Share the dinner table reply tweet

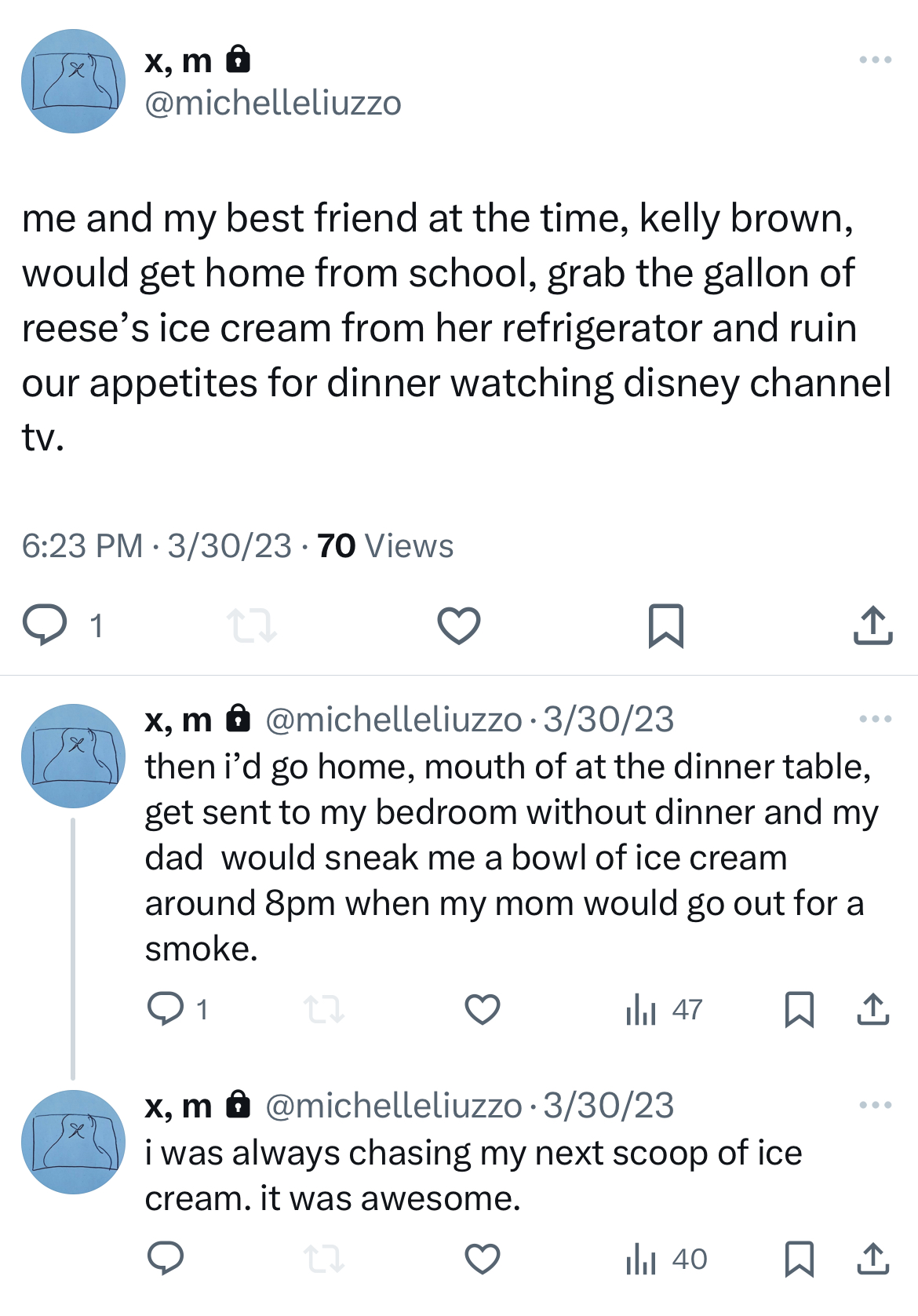(872, 1009)
